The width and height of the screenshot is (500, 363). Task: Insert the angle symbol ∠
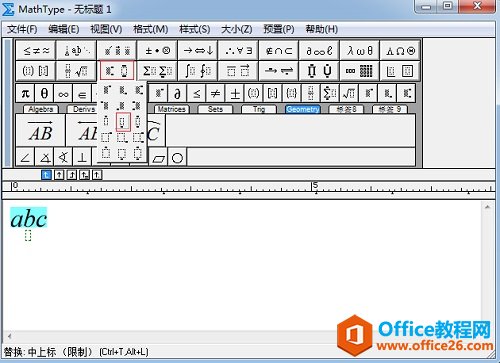coord(25,157)
